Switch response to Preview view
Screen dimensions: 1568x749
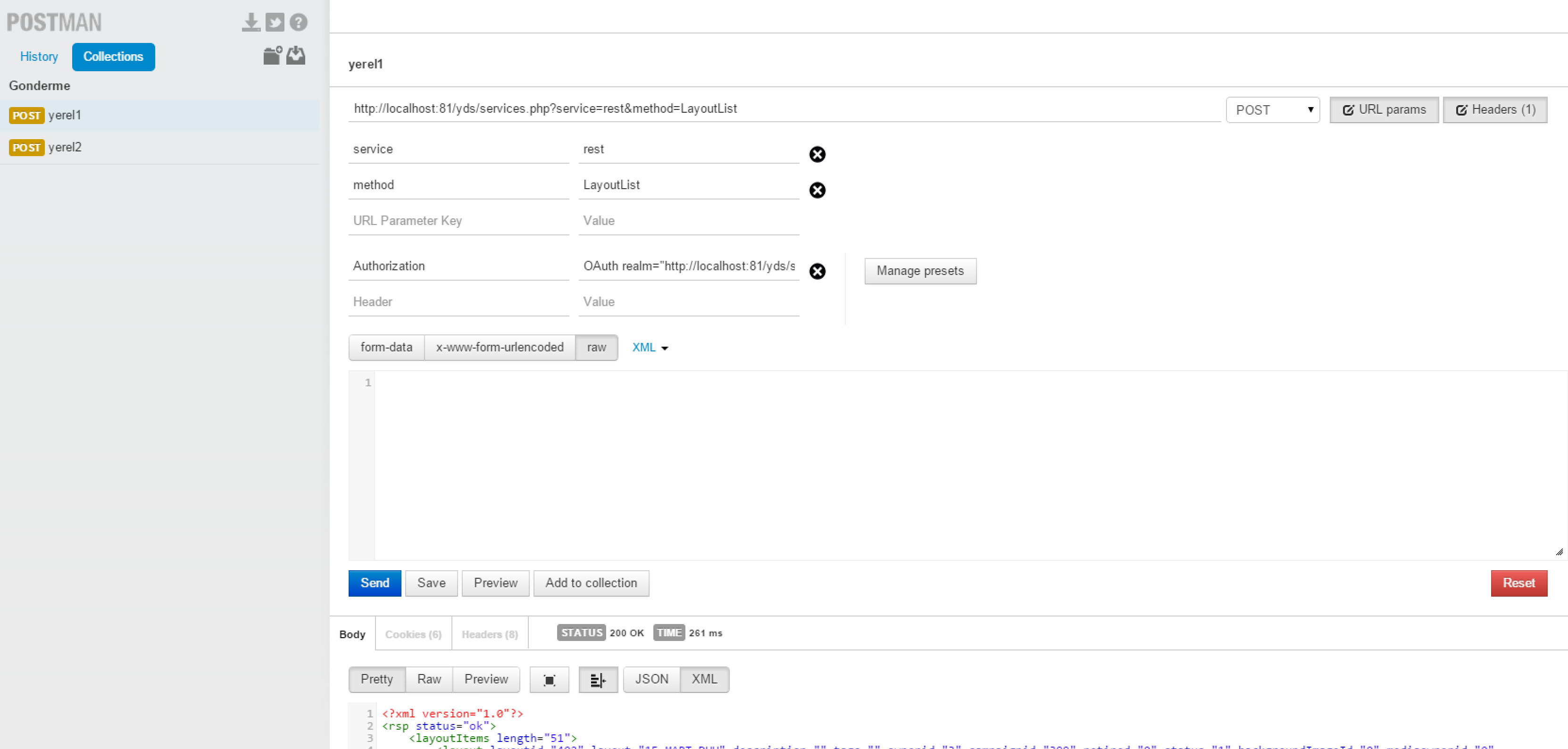coord(486,680)
